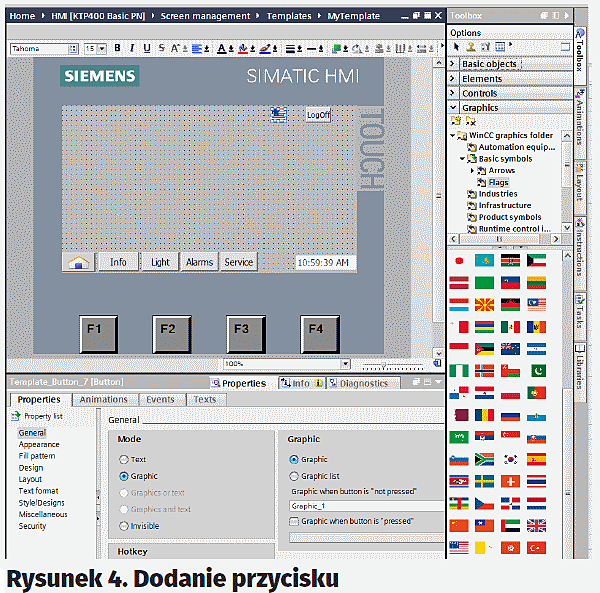Open the Events tab
Screen dimensions: 600x593
pyautogui.click(x=160, y=400)
